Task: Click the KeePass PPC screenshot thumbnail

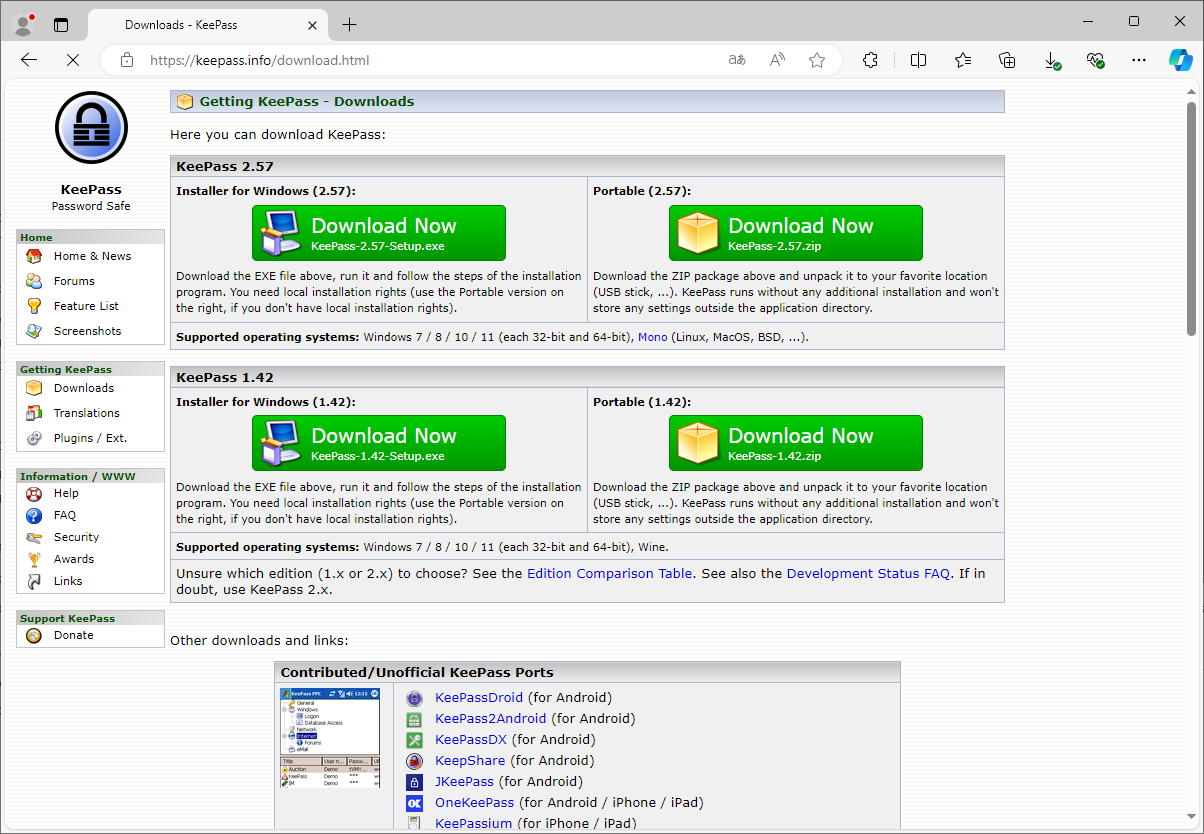Action: tap(330, 738)
